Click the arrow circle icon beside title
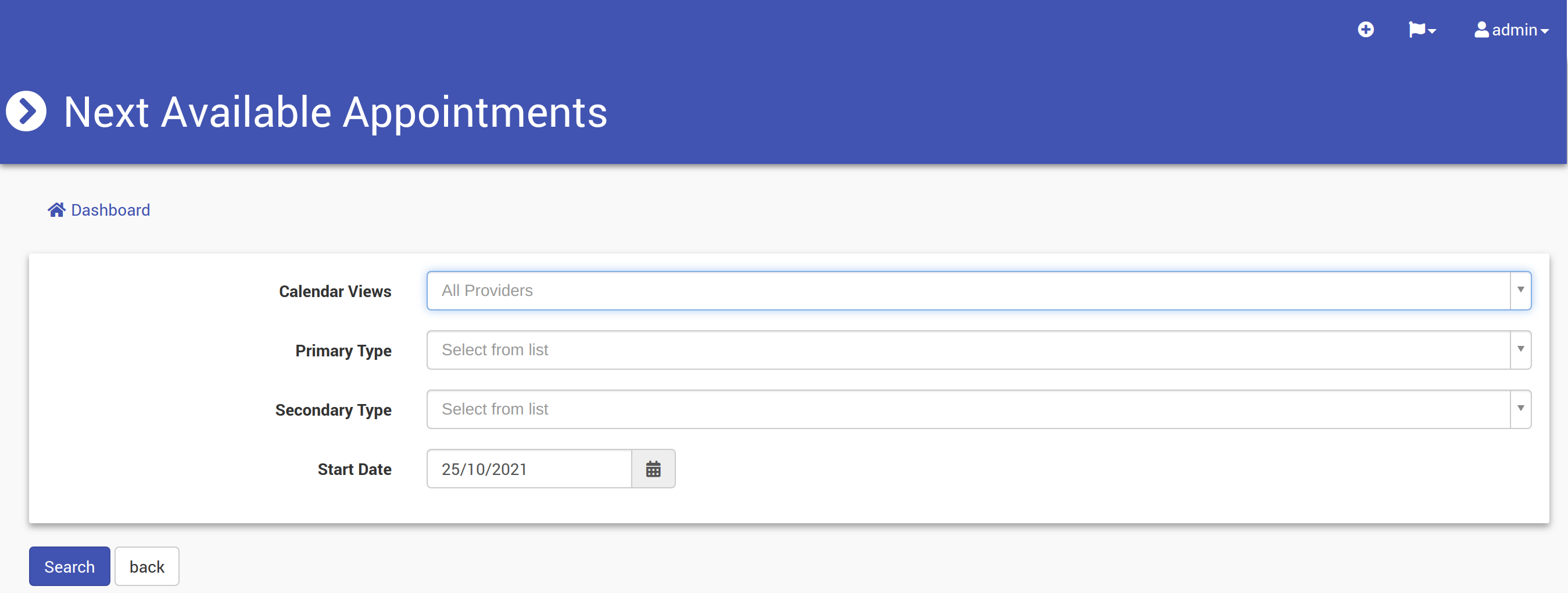Screen dimensions: 1568x593 pyautogui.click(x=26, y=112)
